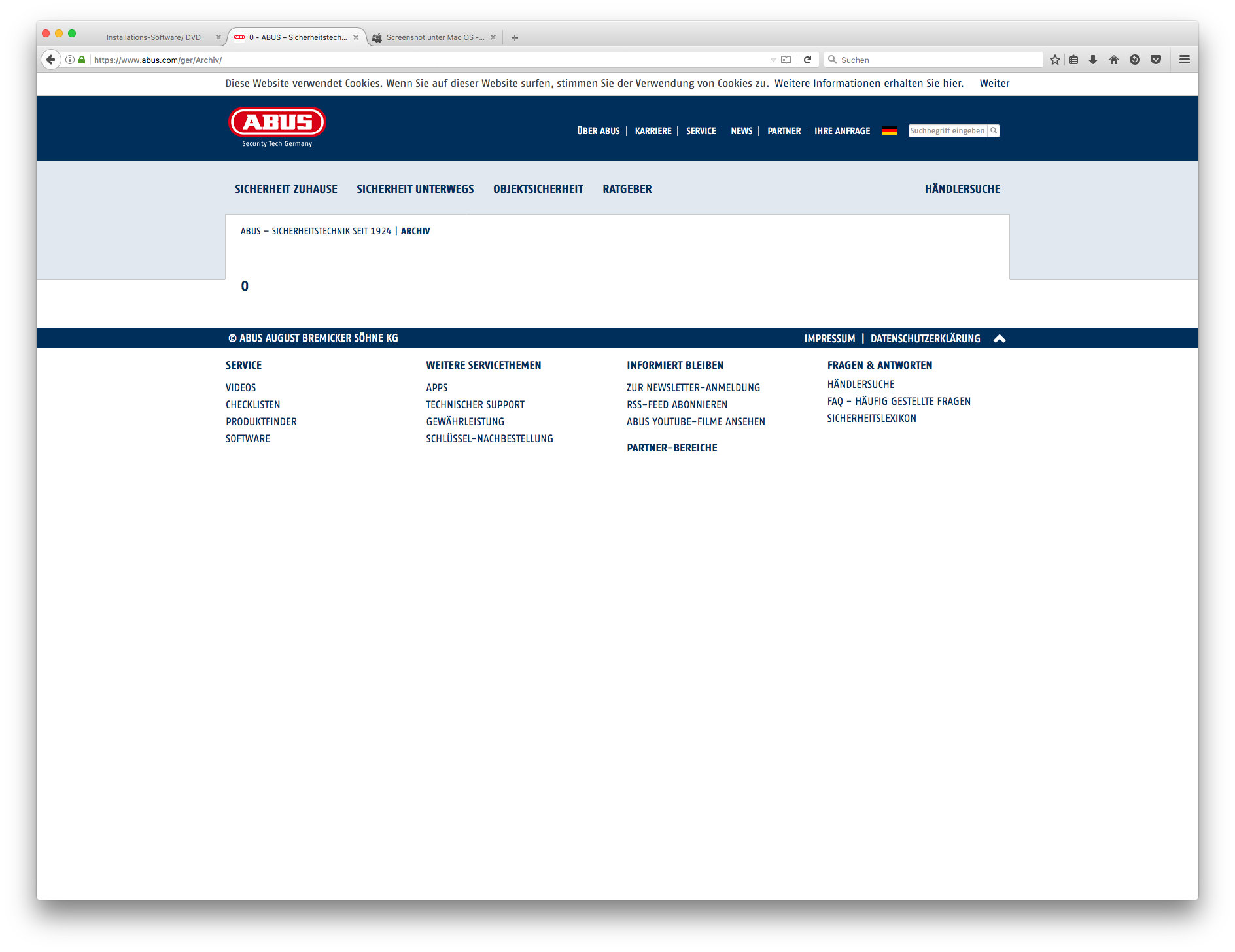Viewport: 1235px width, 952px height.
Task: Click the Pocket icon in the toolbar
Action: (1155, 60)
